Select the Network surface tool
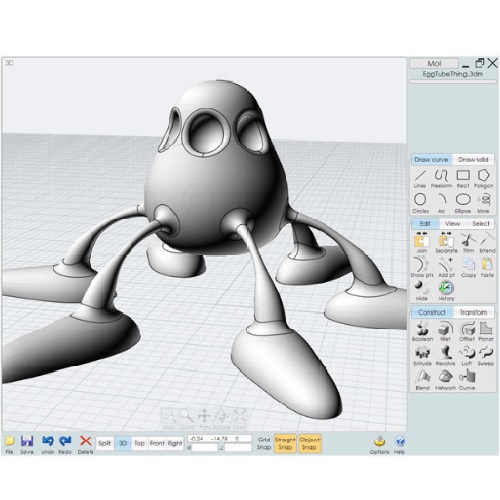 click(445, 380)
